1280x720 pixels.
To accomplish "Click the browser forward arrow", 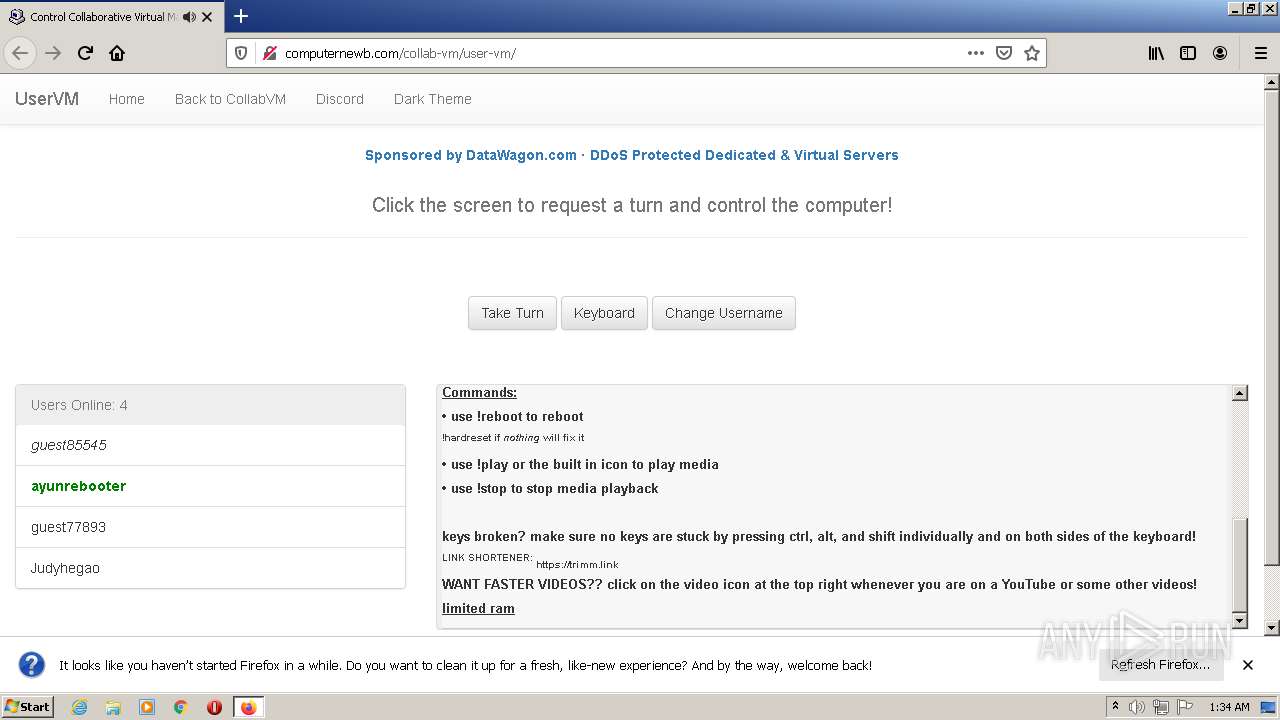I will pyautogui.click(x=53, y=53).
